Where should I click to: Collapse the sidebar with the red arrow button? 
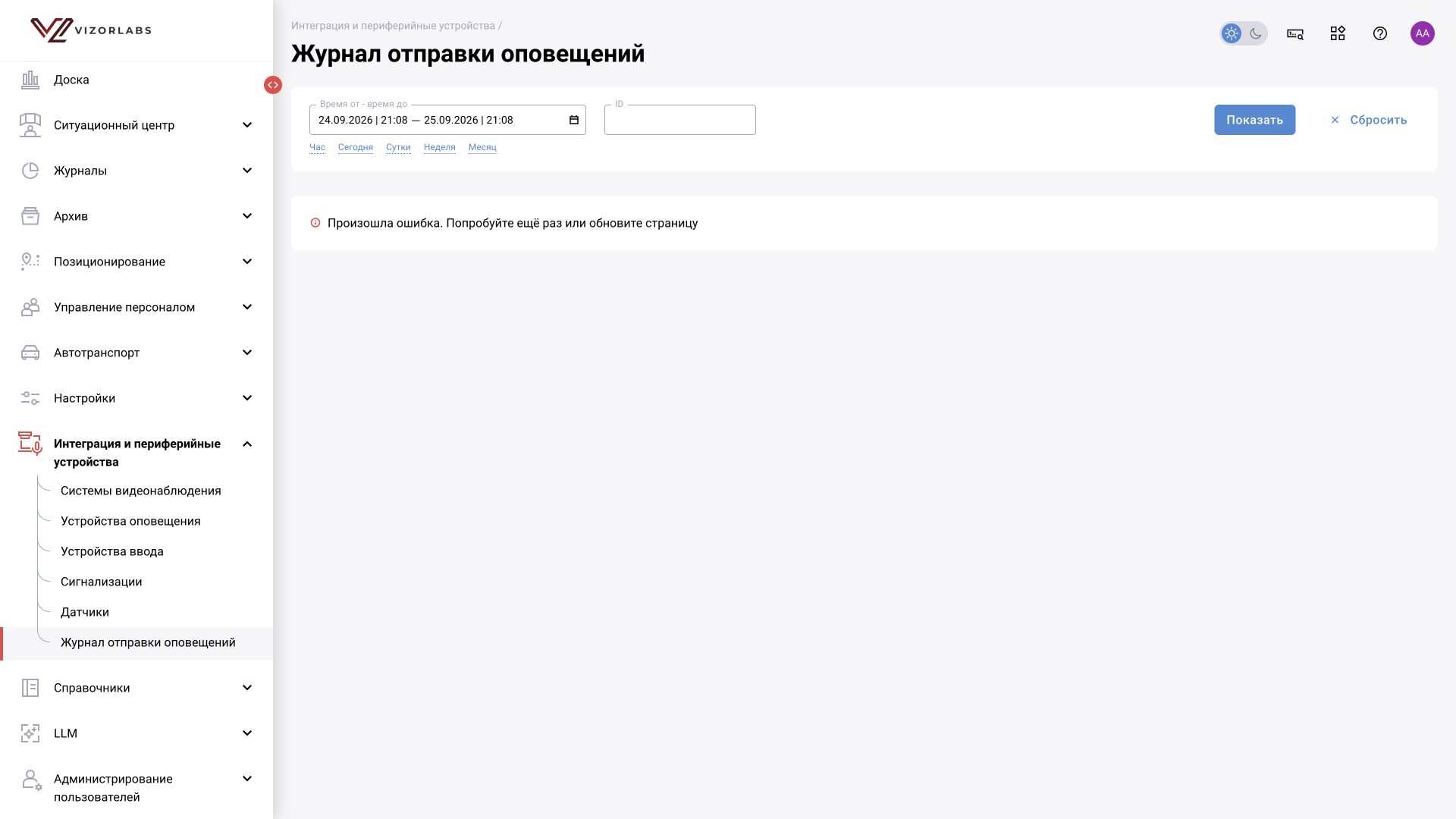(273, 85)
